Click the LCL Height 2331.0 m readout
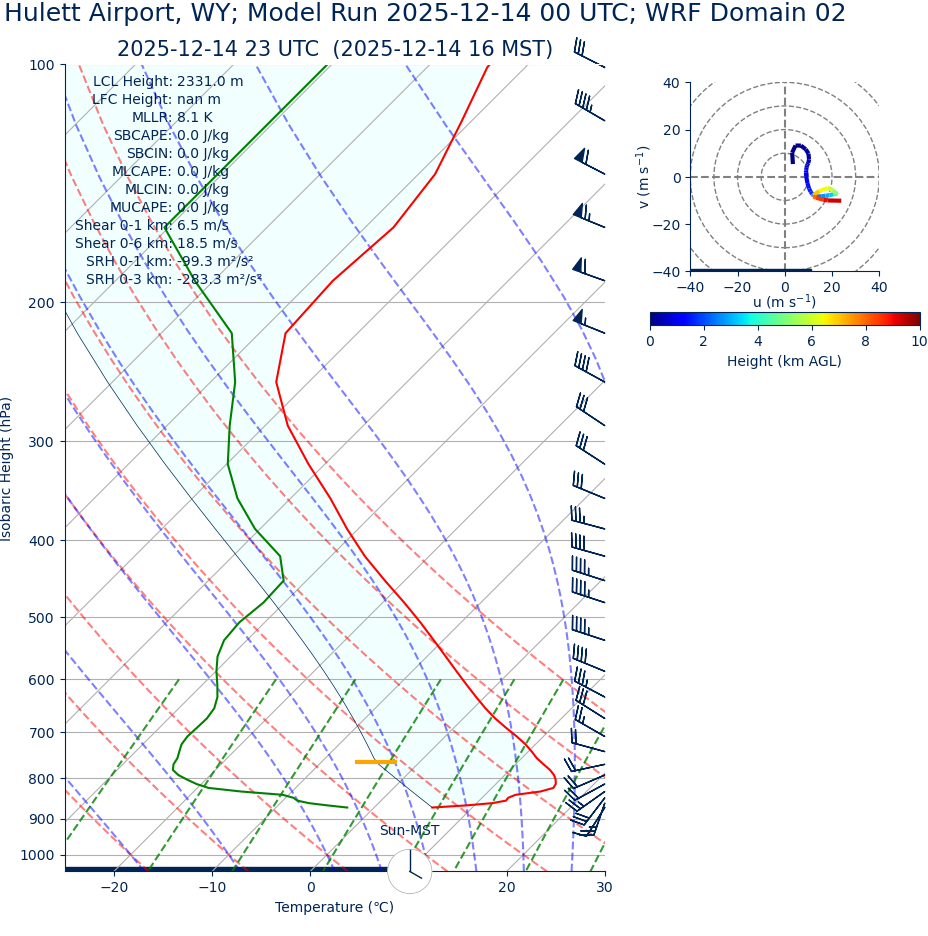928x936 pixels. tap(167, 82)
